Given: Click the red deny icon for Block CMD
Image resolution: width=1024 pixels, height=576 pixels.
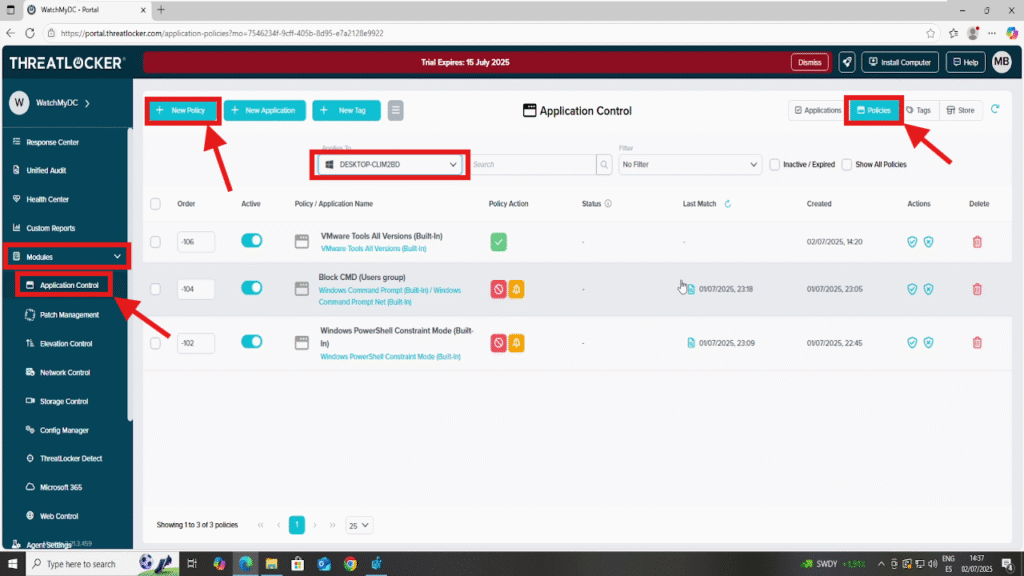Looking at the screenshot, I should tap(498, 289).
